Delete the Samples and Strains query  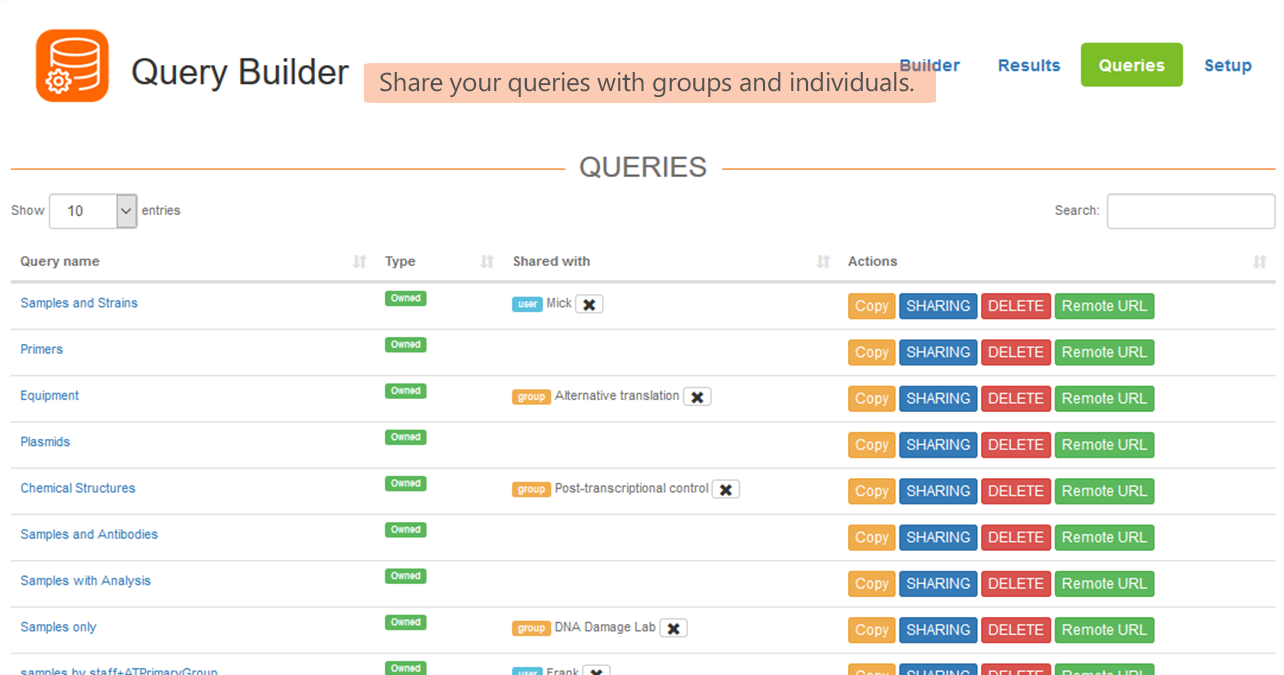click(1016, 306)
